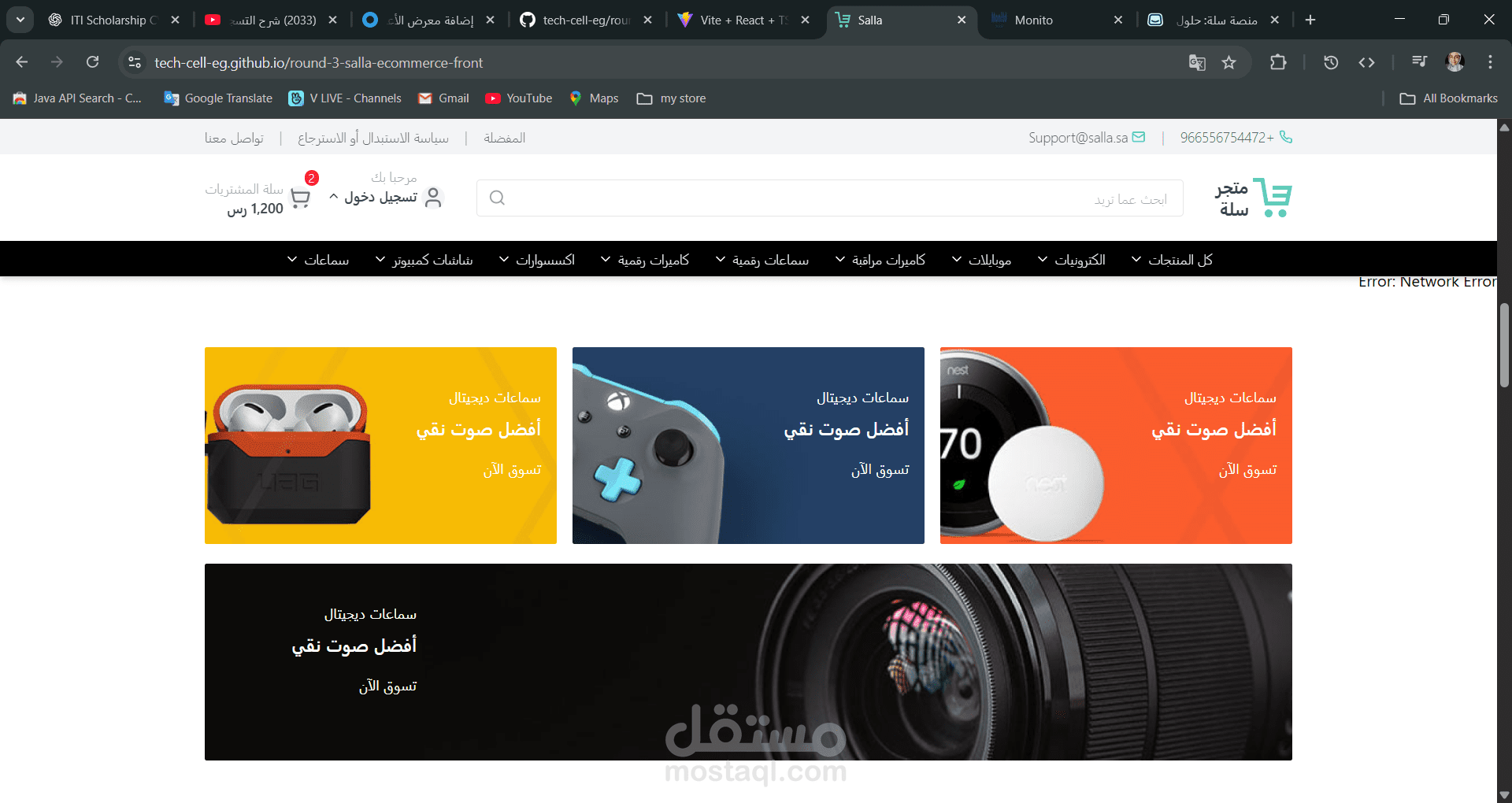This screenshot has width=1512, height=803.
Task: Reload the page
Action: click(x=93, y=62)
